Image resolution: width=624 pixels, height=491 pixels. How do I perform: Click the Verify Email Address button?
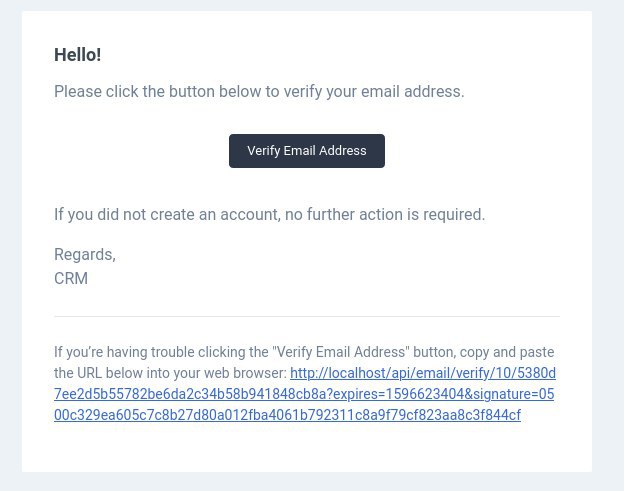point(306,151)
